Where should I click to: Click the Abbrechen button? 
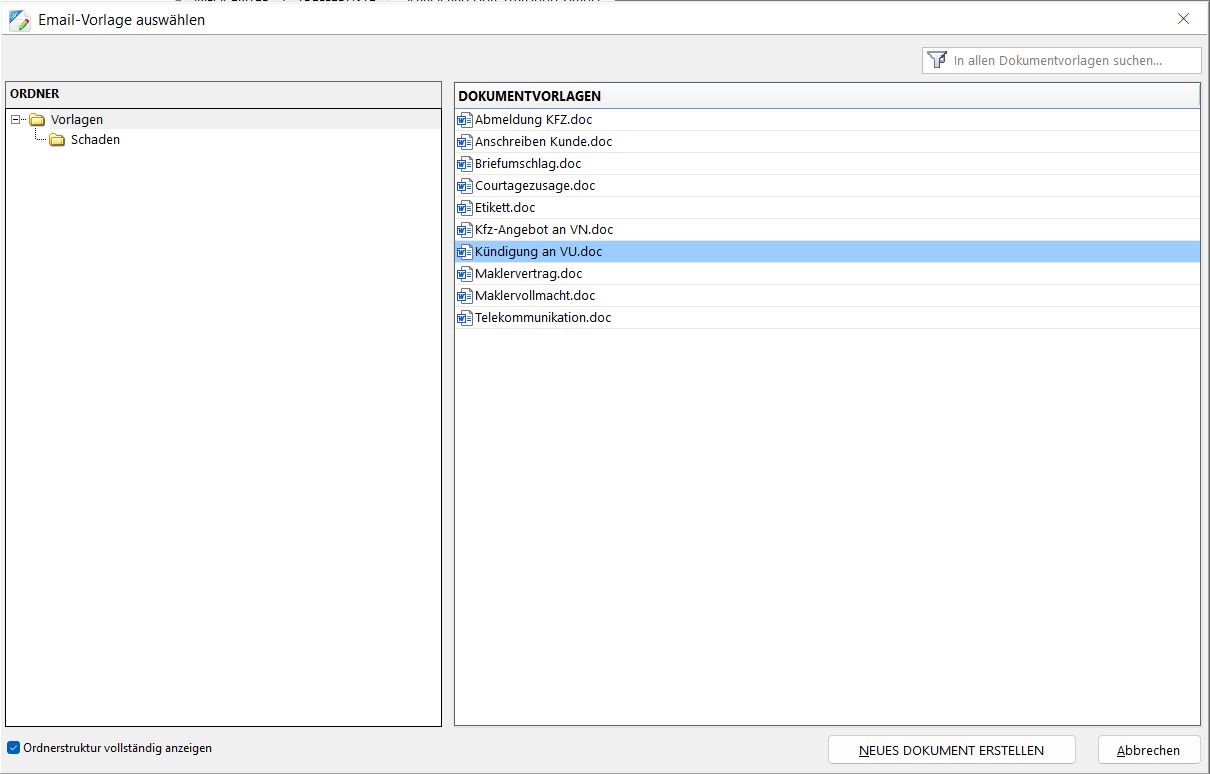1148,750
